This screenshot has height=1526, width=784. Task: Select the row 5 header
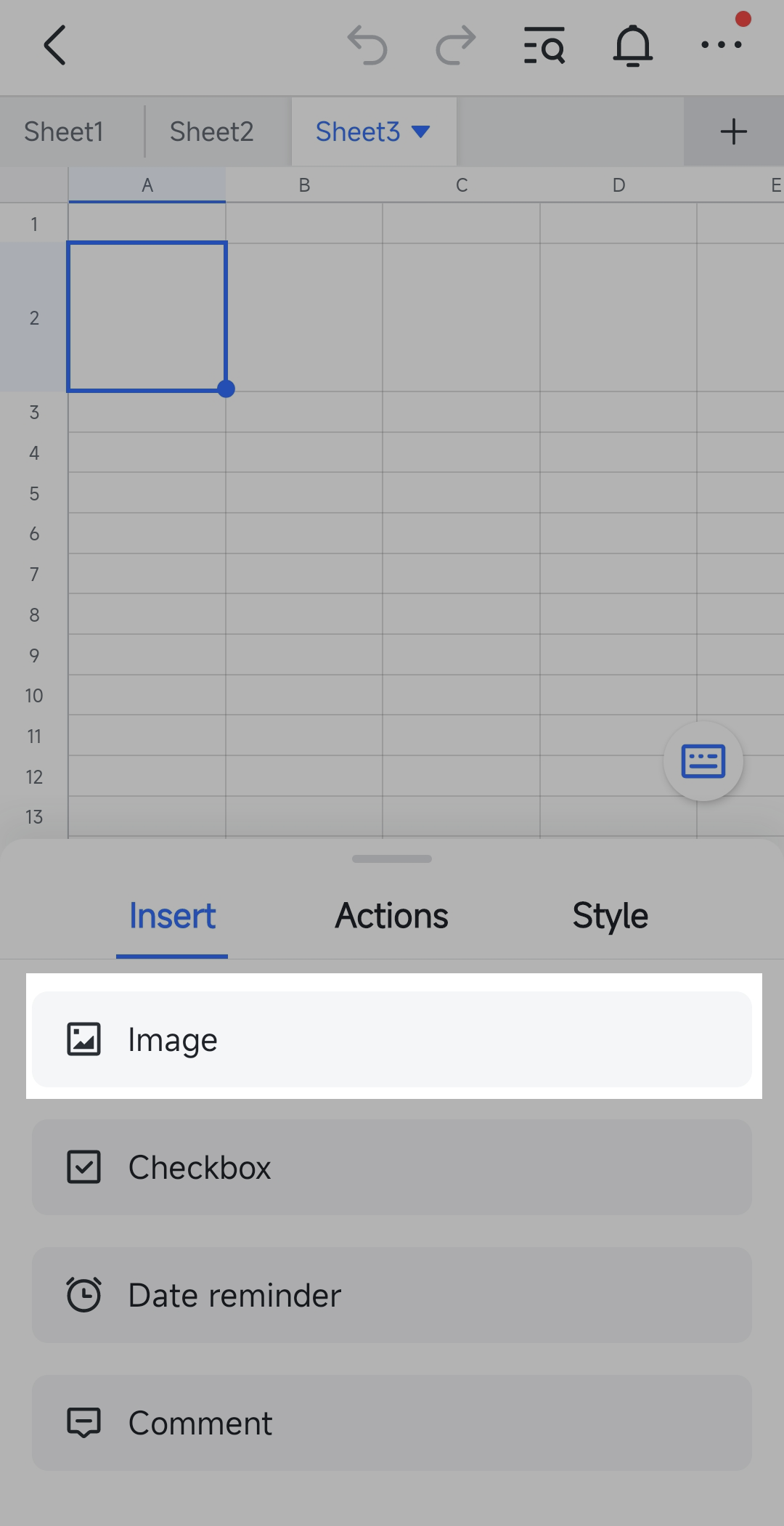coord(34,494)
